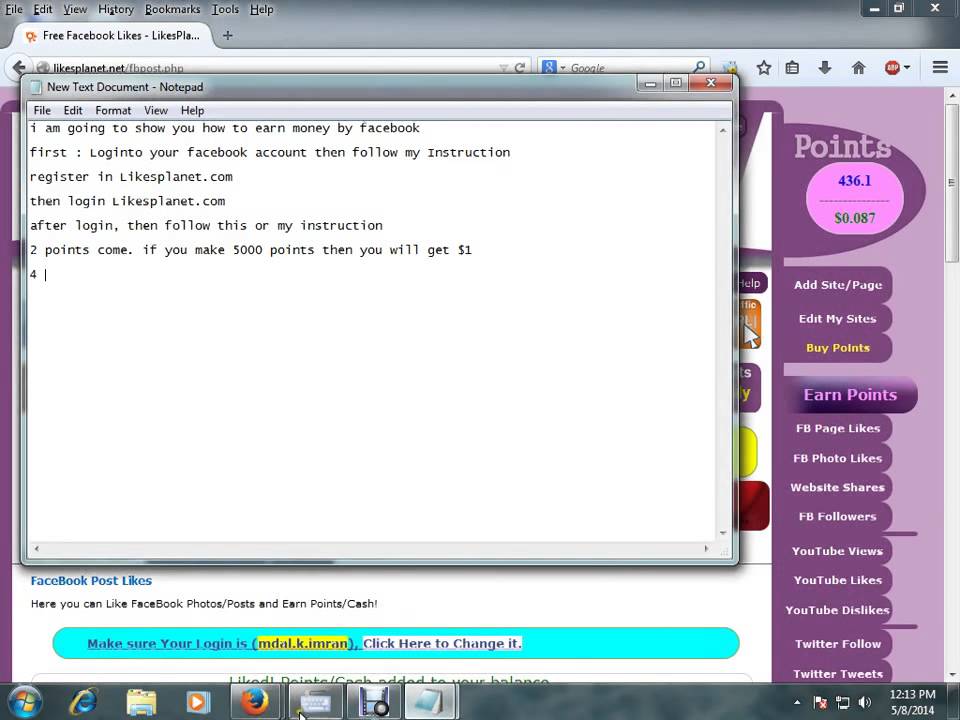Screen dimensions: 960x720
Task: Open Notepad Edit menu
Action: 73,110
